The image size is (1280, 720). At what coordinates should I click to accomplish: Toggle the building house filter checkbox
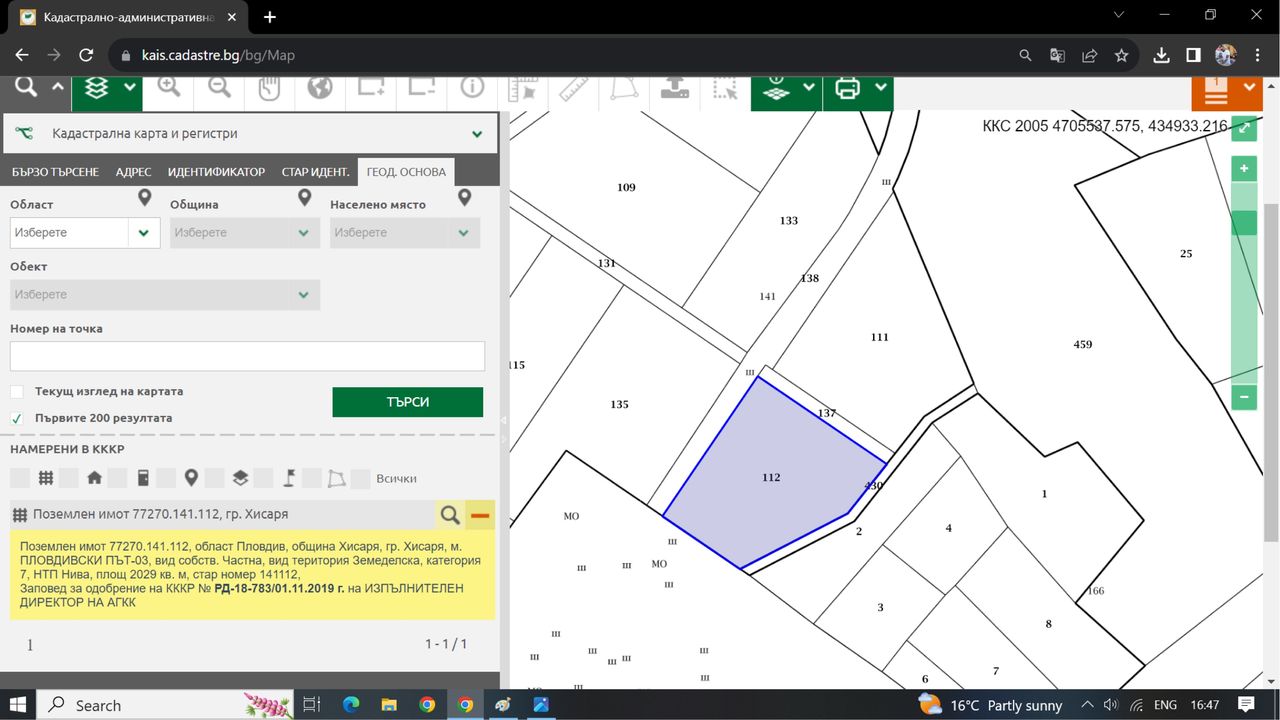[68, 478]
